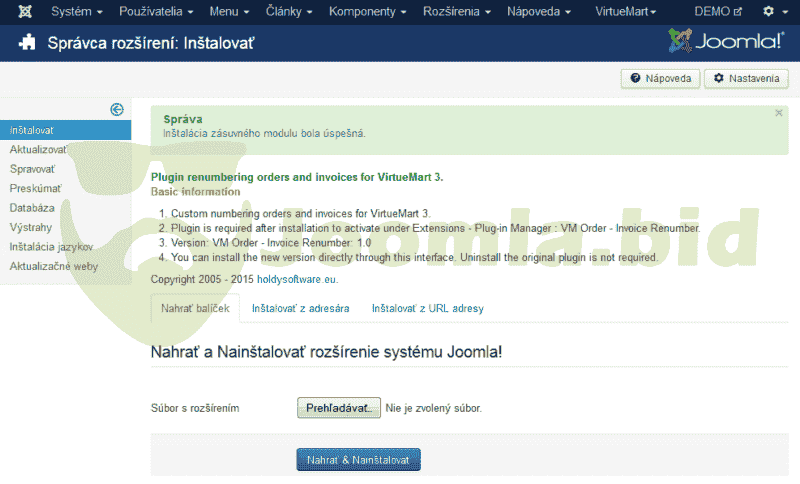Click the Nápoveda help button
Image resolution: width=800 pixels, height=484 pixels.
point(661,79)
